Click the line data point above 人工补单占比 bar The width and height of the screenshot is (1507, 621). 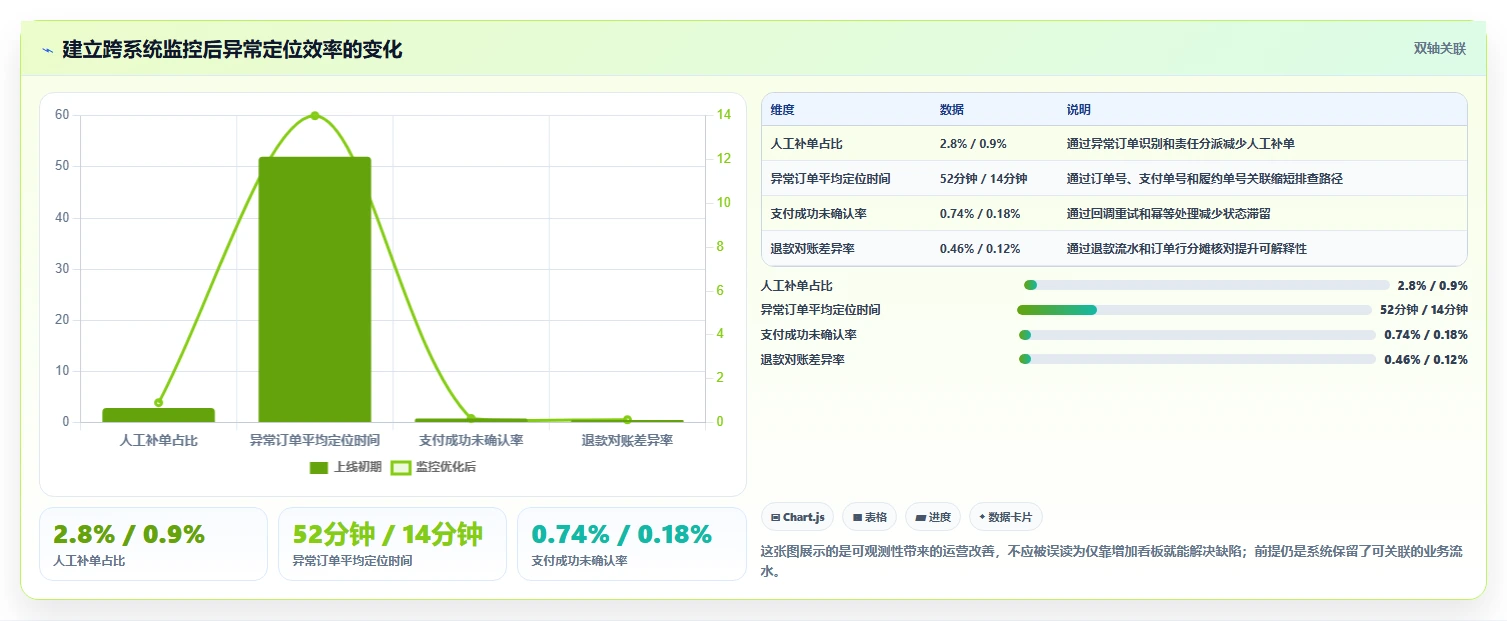[x=159, y=402]
